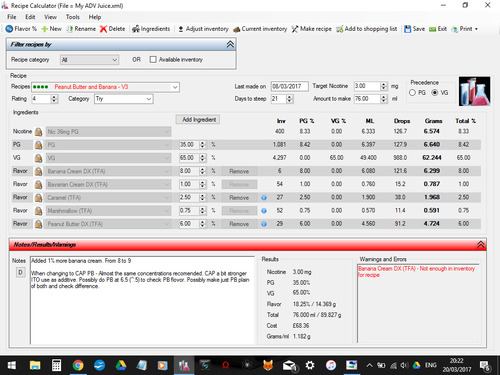Select VG precedence radio button
This screenshot has width=500, height=375.
click(435, 93)
